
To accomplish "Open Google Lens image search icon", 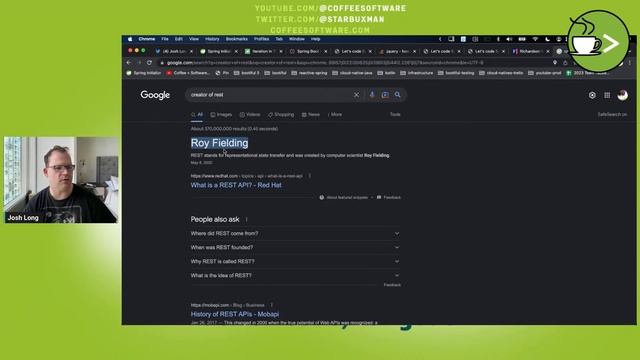I will click(x=385, y=95).
